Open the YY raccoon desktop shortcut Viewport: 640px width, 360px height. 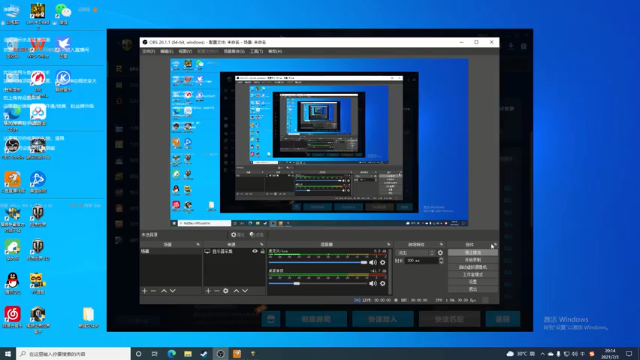point(38,283)
